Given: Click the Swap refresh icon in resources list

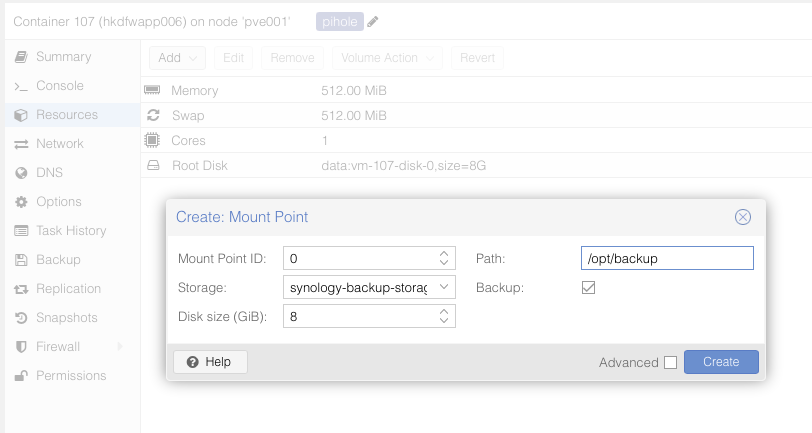Looking at the screenshot, I should 153,115.
